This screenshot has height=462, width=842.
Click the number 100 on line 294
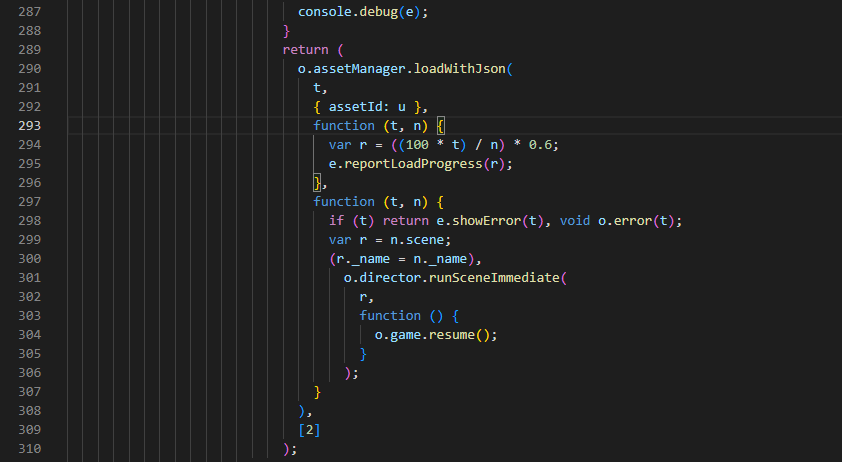tap(417, 145)
